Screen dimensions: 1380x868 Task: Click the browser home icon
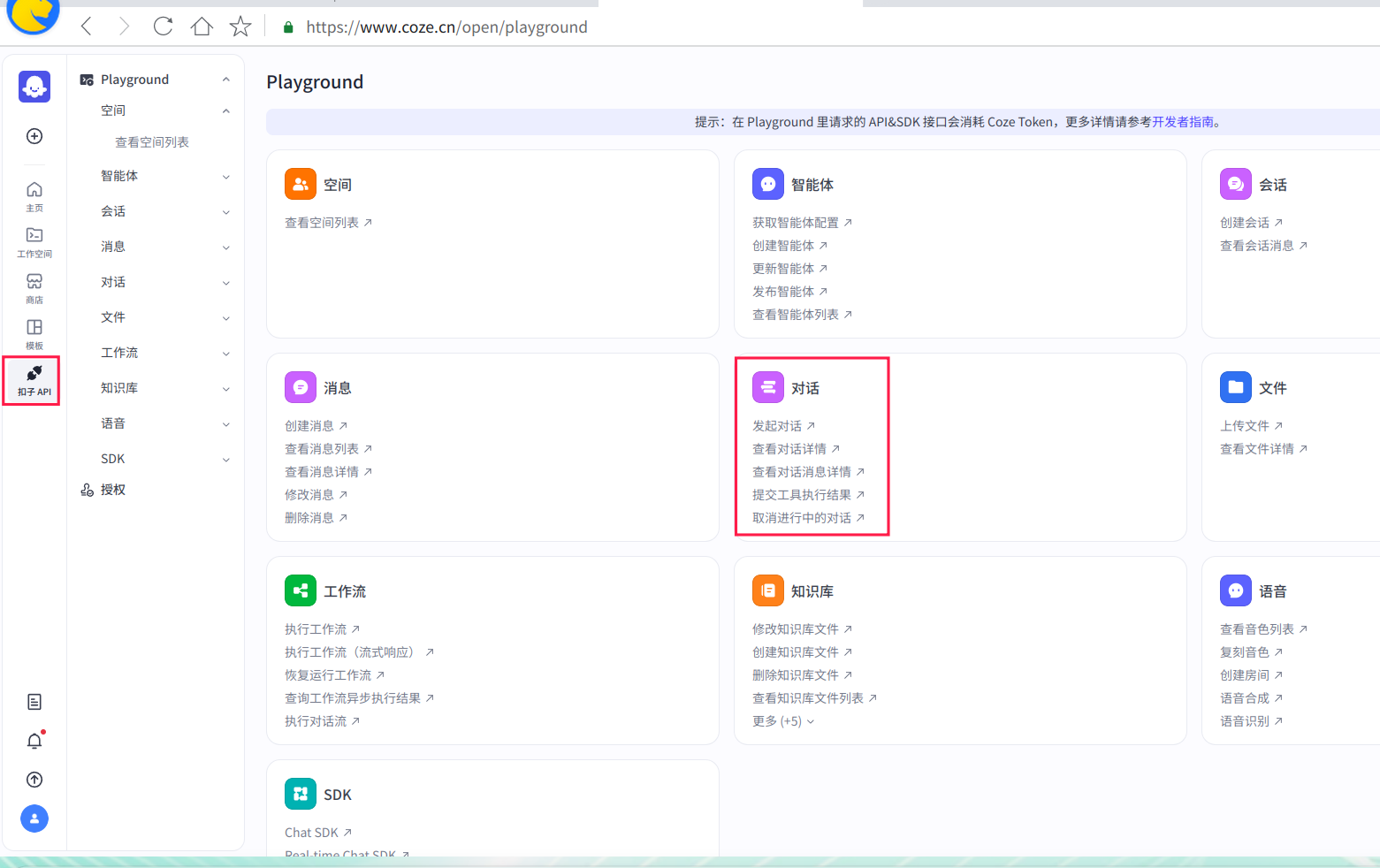[x=202, y=27]
